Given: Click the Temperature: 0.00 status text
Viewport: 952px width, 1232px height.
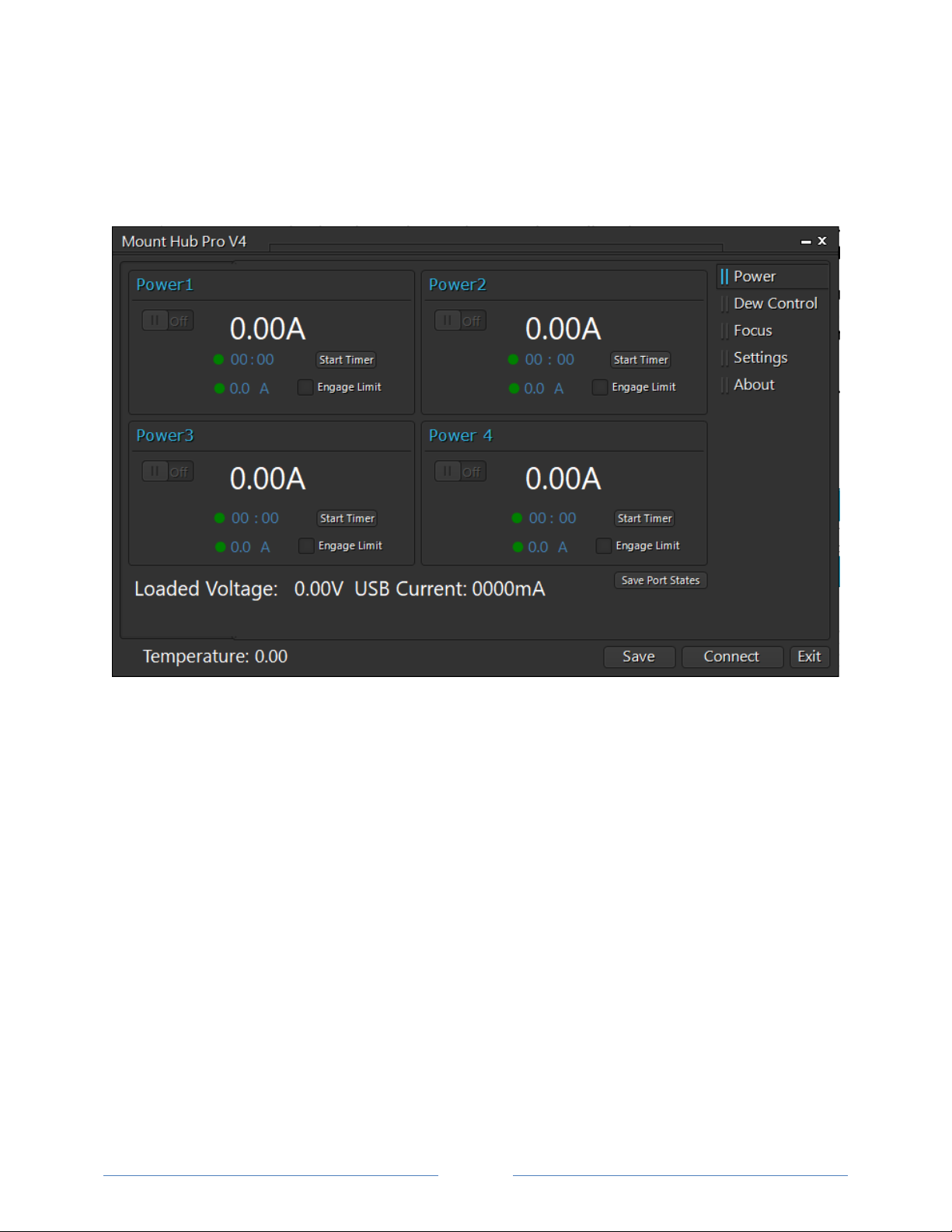Looking at the screenshot, I should 215,657.
